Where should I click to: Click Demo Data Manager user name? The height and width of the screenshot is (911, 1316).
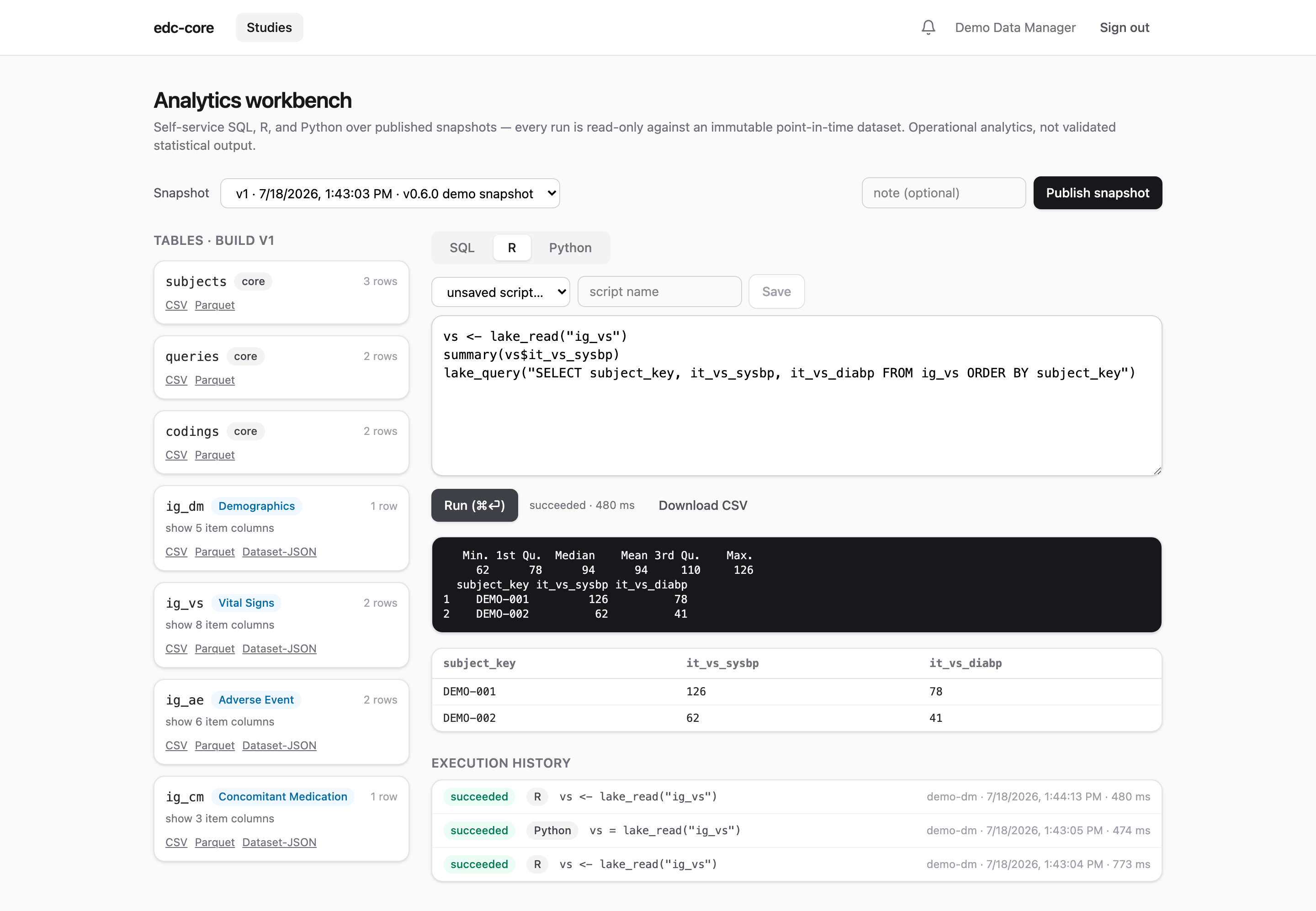coord(1015,27)
